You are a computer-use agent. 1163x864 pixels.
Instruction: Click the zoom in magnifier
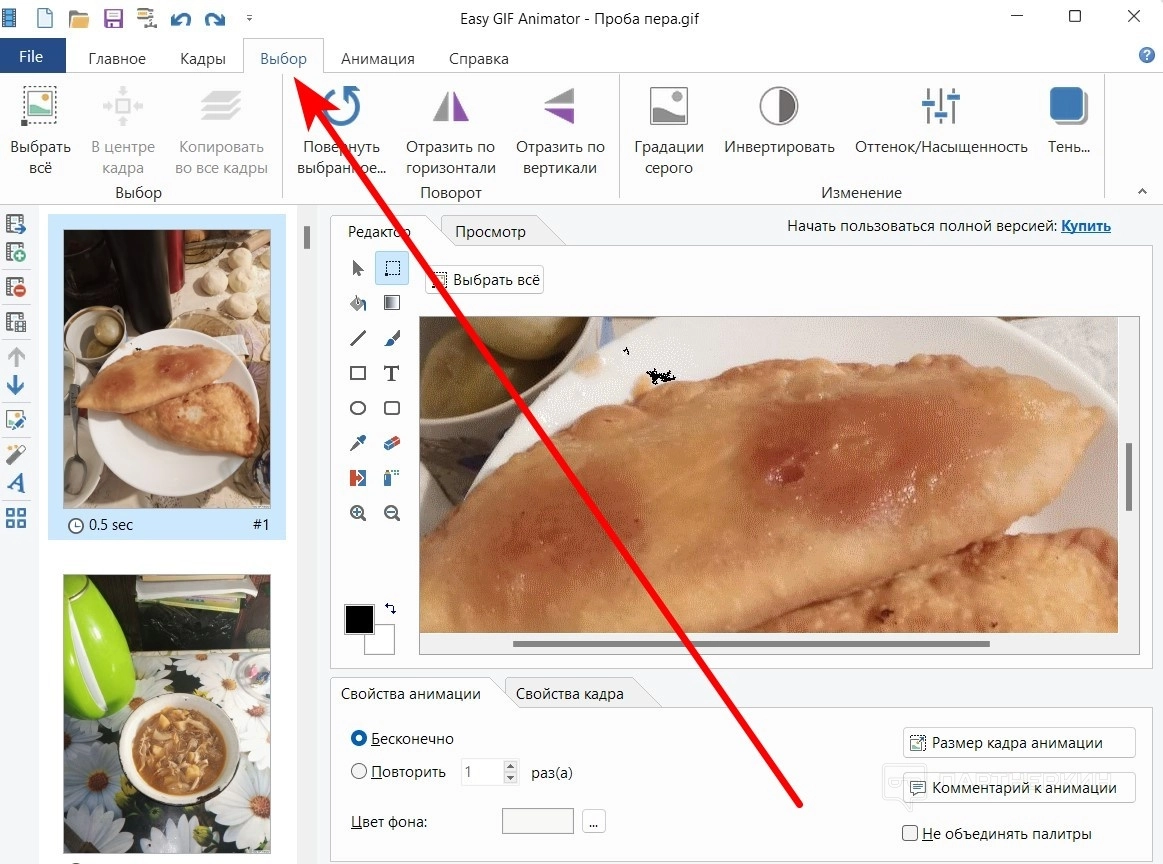(358, 512)
